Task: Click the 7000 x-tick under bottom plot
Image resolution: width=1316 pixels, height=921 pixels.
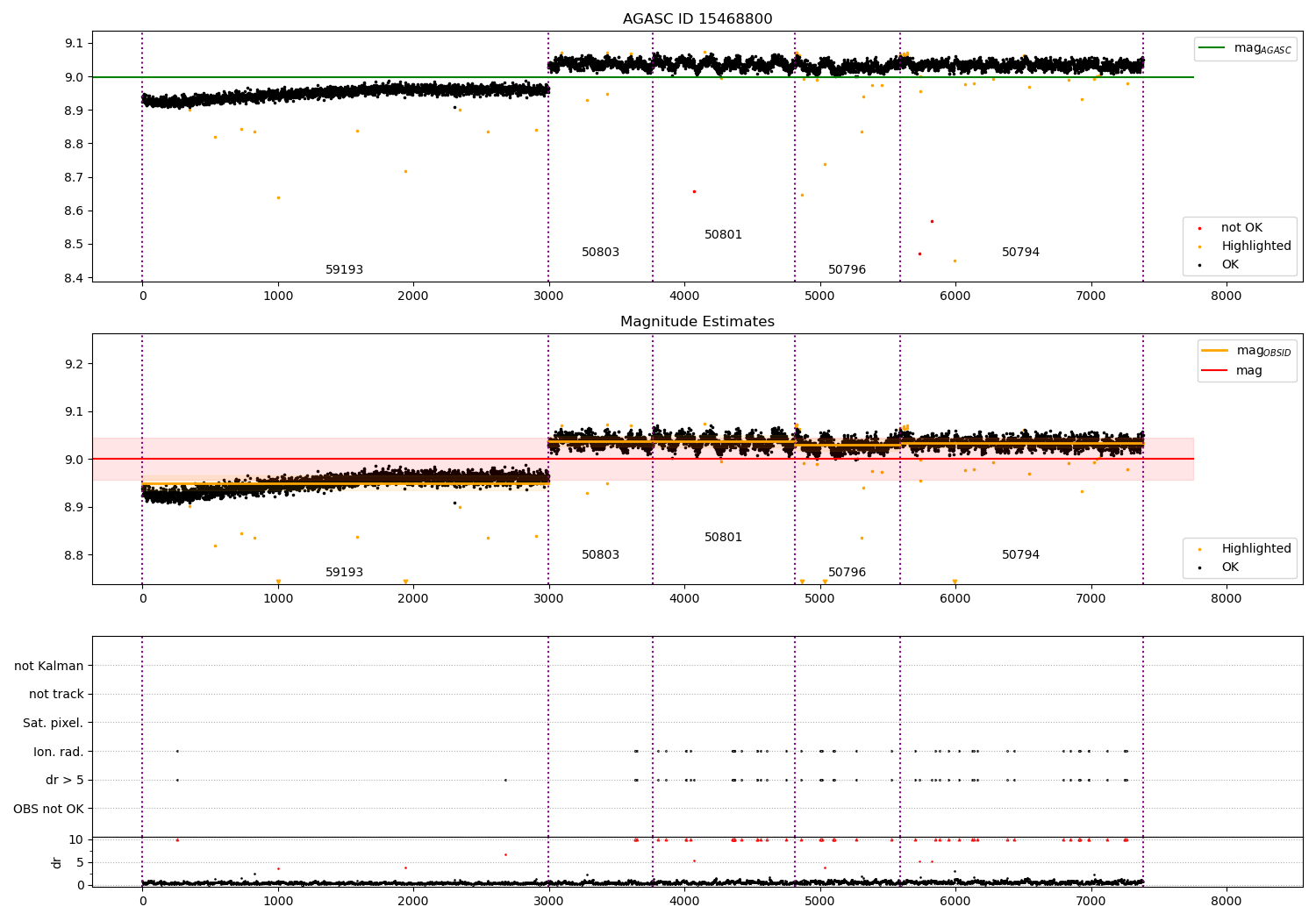Action: tap(1091, 902)
